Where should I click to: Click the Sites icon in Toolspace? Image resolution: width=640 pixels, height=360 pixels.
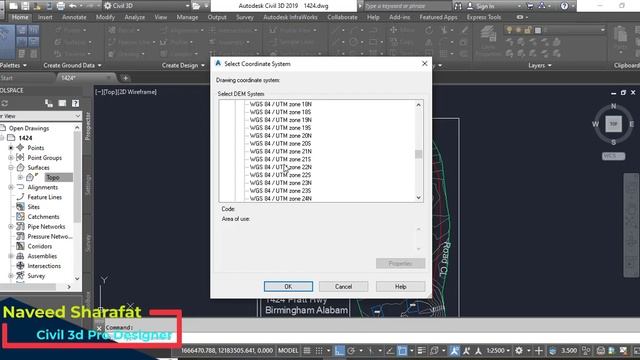coord(20,207)
